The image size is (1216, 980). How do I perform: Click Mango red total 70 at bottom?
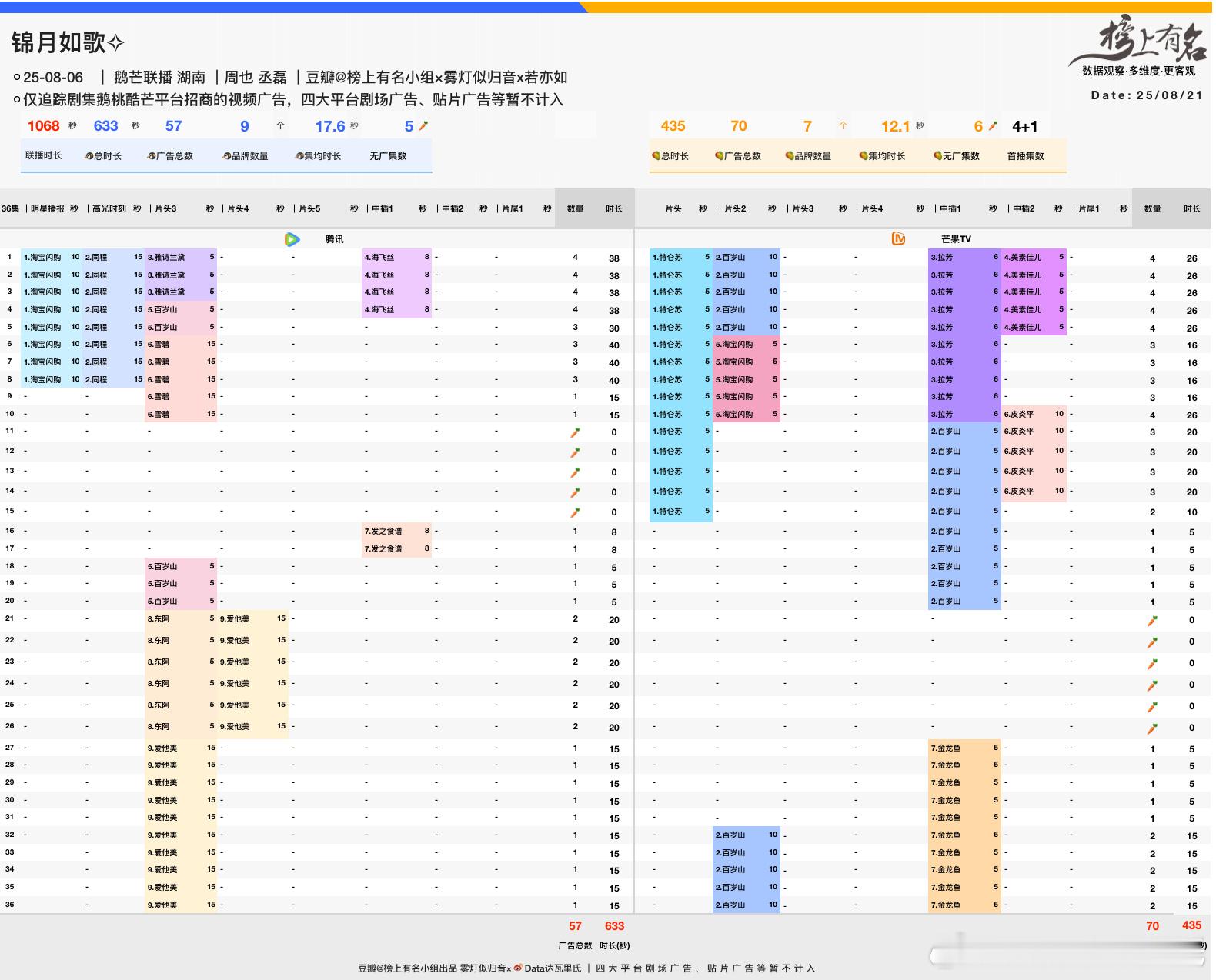pos(1152,926)
